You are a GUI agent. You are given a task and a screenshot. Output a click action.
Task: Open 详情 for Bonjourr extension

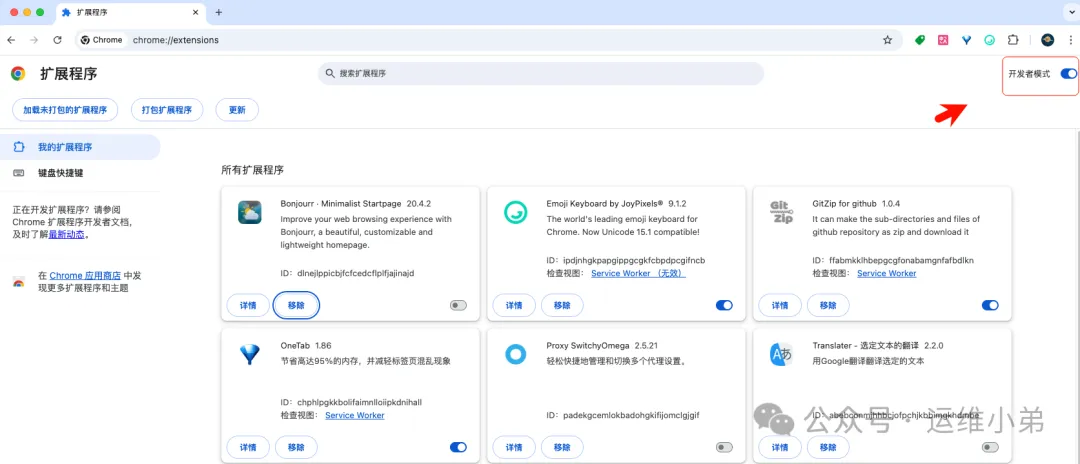(x=248, y=306)
